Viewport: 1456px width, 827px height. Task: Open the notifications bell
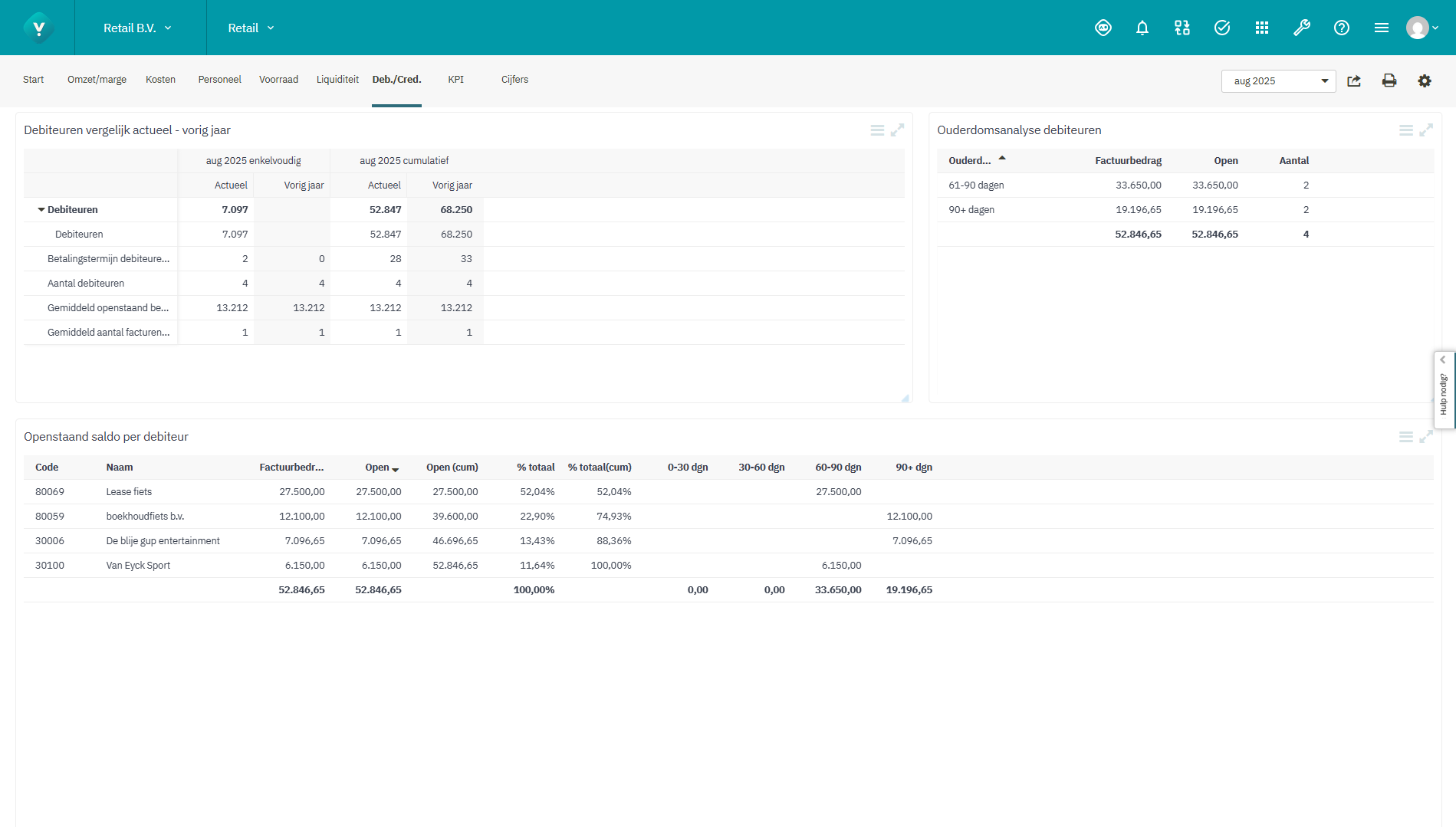[1142, 28]
